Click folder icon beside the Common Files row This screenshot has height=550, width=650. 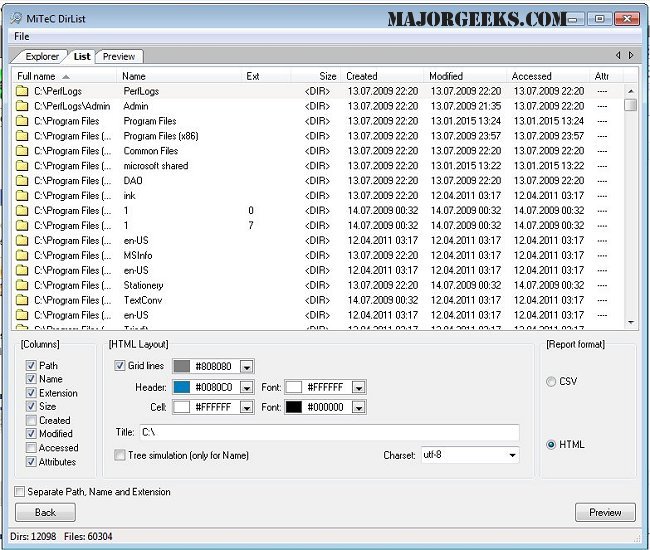pos(22,151)
